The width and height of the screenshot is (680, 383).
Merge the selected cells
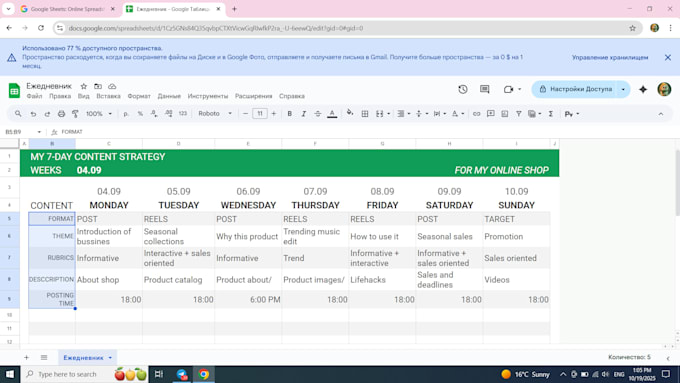pyautogui.click(x=379, y=114)
